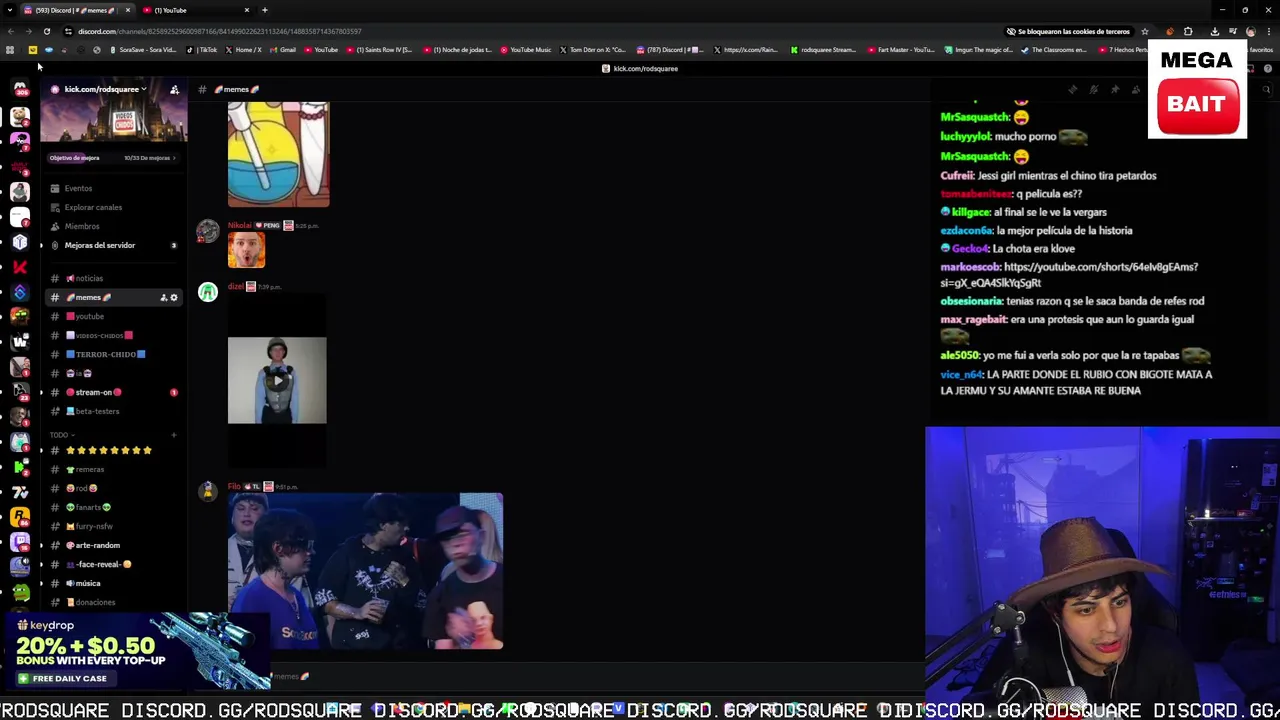1280x720 pixels.
Task: Select the Twitch server icon
Action: [20, 542]
